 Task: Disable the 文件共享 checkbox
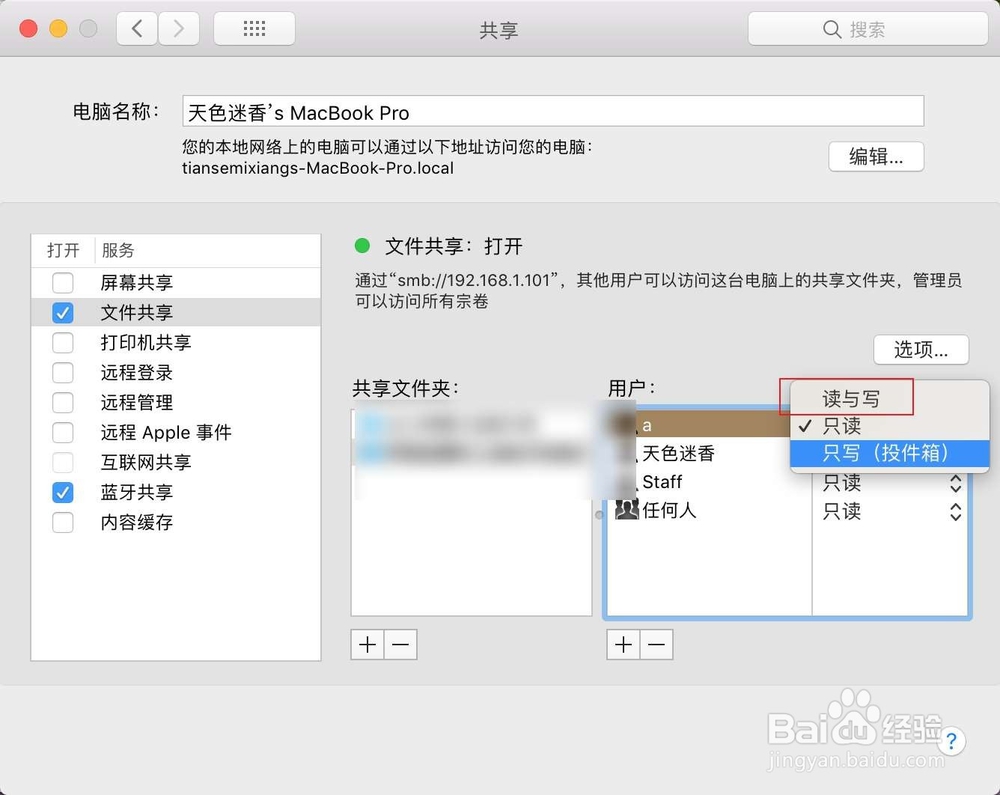(63, 312)
